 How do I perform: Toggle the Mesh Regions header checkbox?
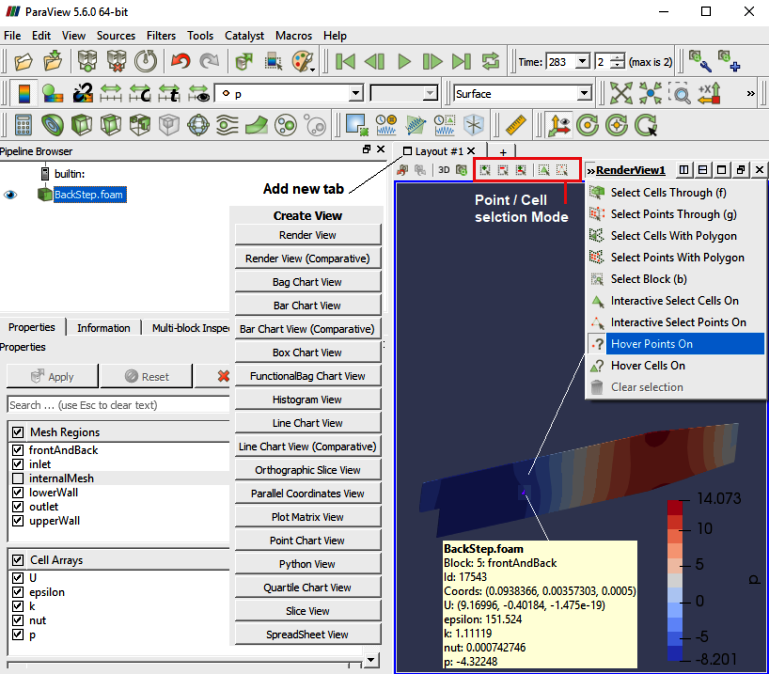(18, 432)
